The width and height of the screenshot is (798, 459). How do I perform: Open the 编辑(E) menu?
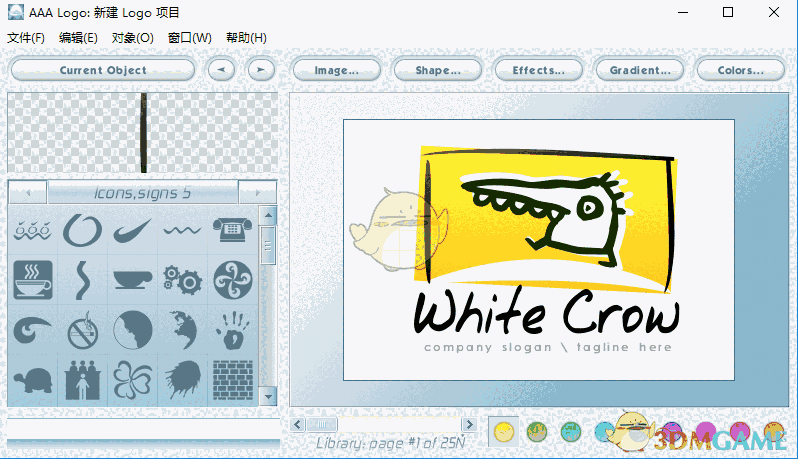click(x=78, y=38)
